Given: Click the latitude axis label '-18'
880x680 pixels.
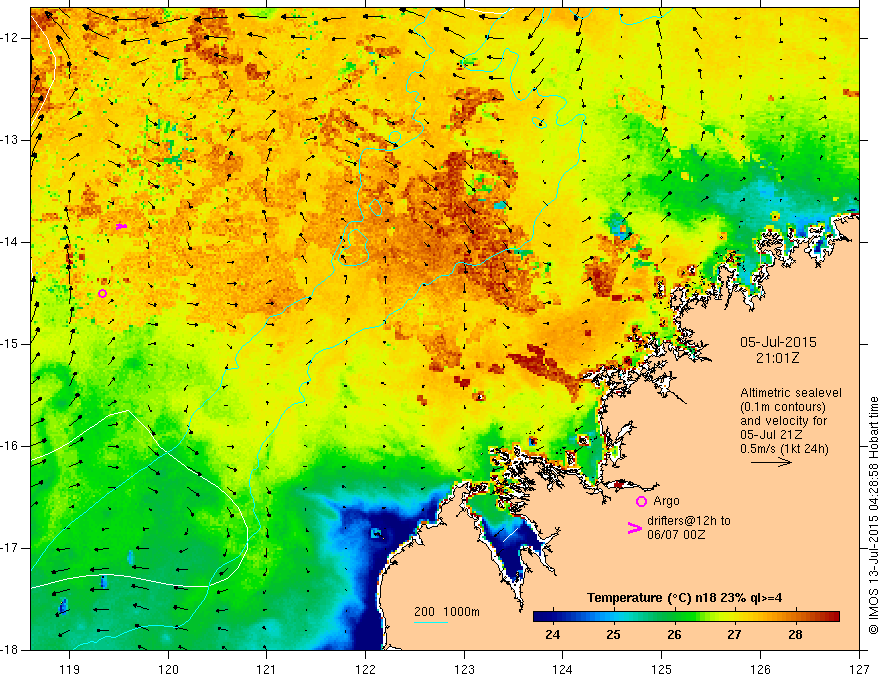Looking at the screenshot, I should point(10,650).
